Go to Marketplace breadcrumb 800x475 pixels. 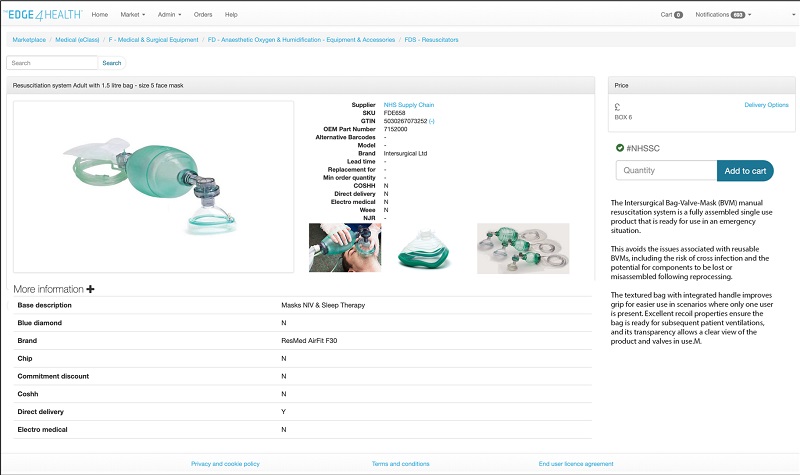[x=29, y=40]
